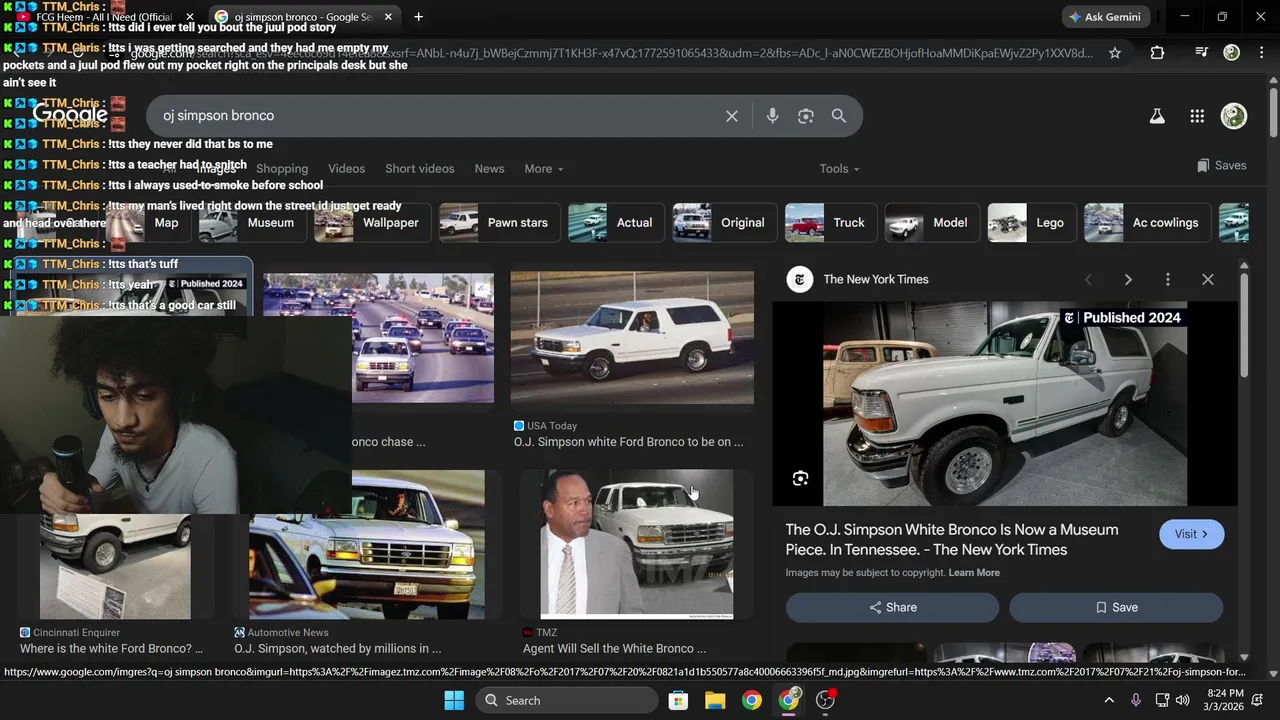The height and width of the screenshot is (720, 1280).
Task: Share the previewed Bronco image
Action: tap(892, 607)
